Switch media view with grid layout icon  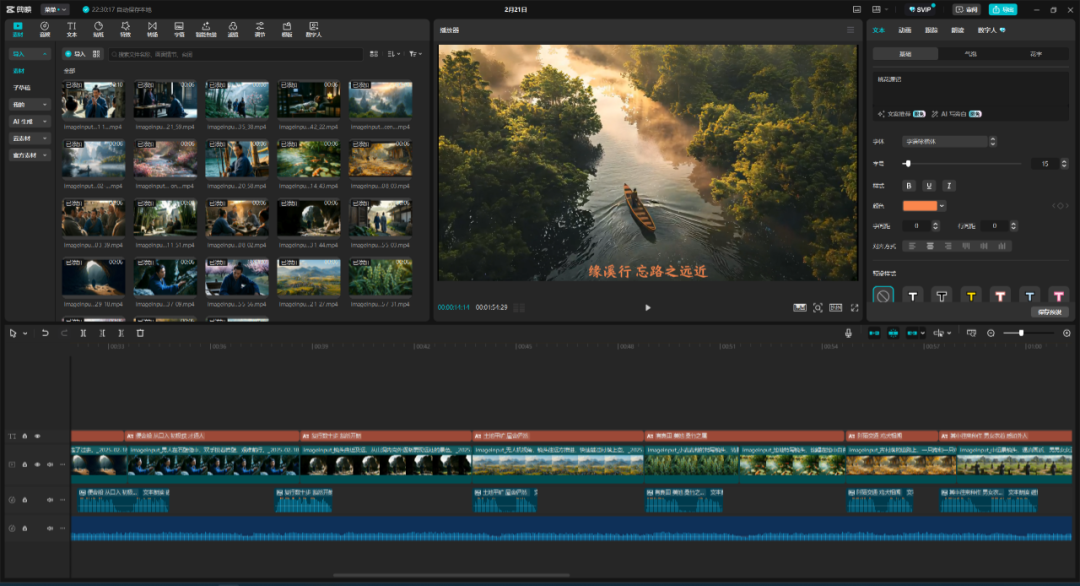coord(373,54)
